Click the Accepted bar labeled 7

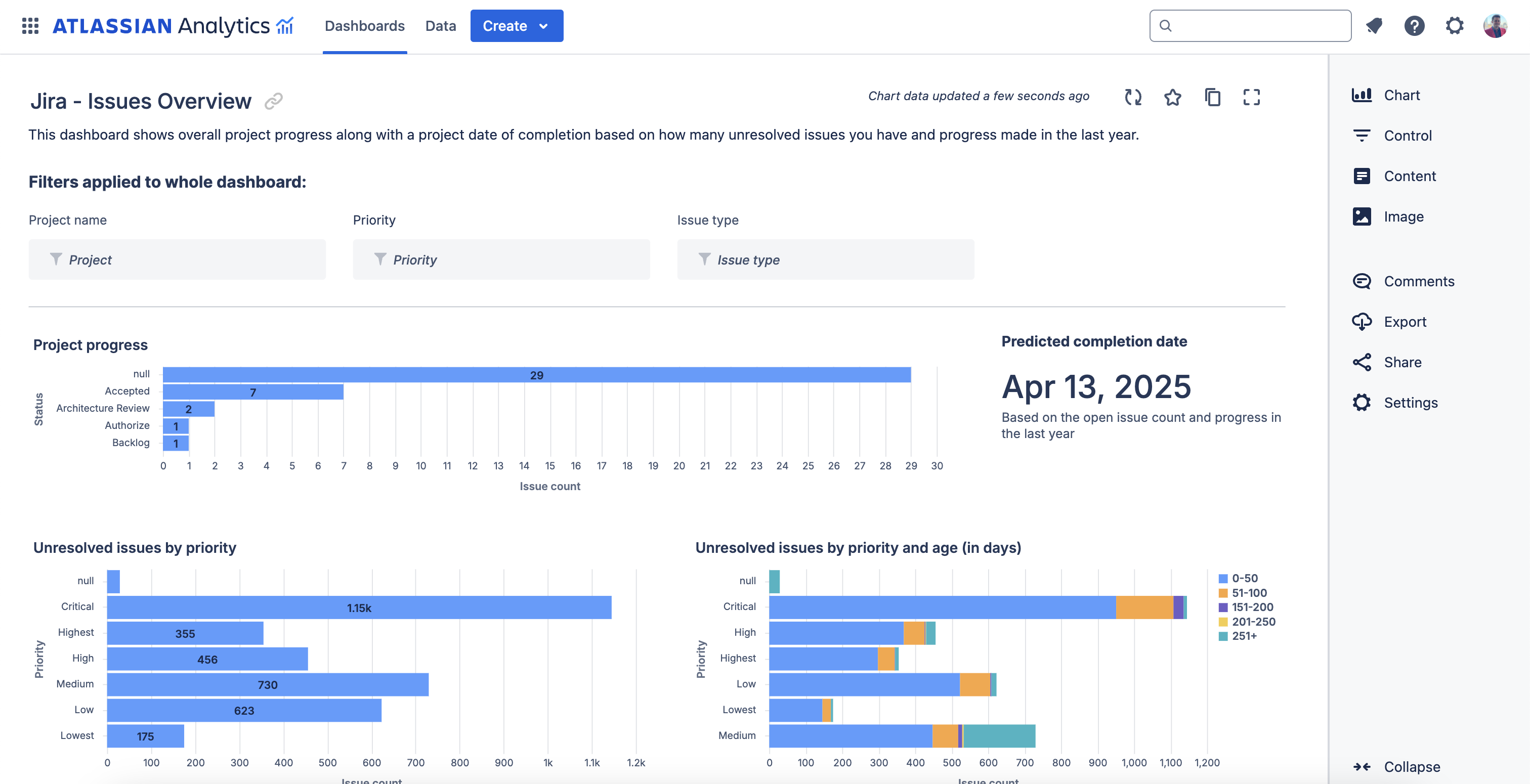253,392
